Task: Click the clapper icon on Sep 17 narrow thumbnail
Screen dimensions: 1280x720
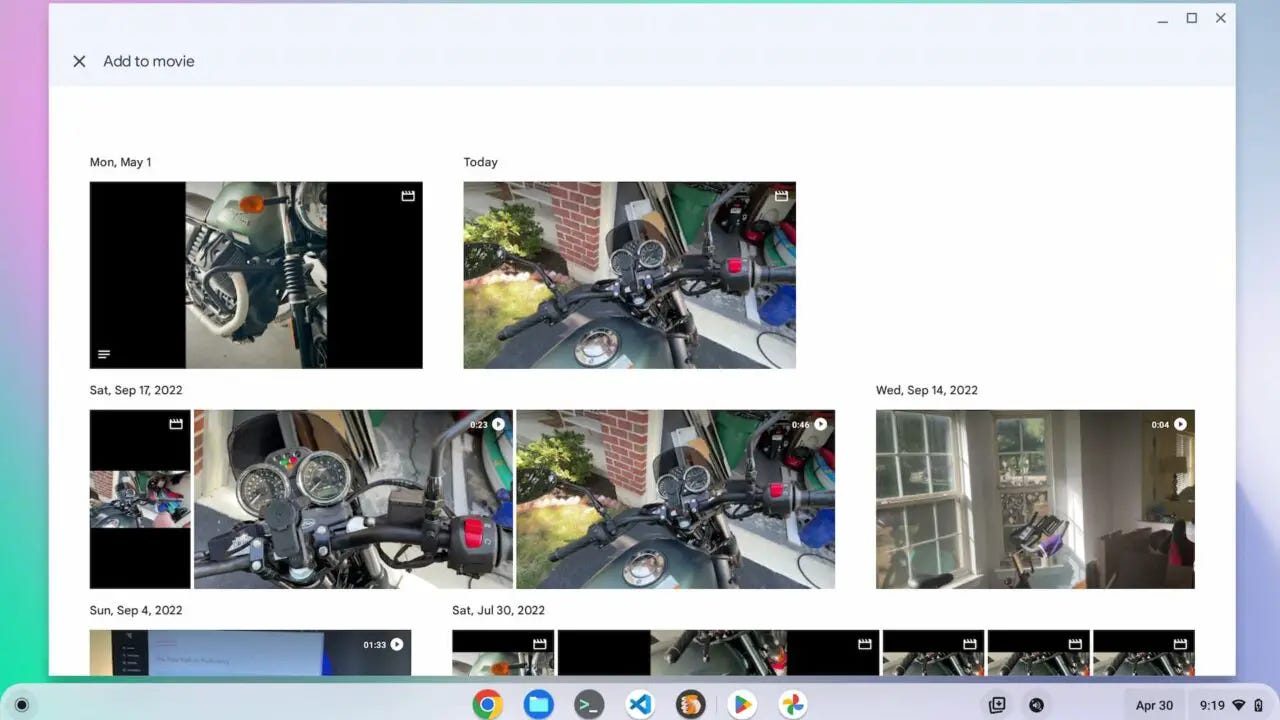Action: [176, 424]
